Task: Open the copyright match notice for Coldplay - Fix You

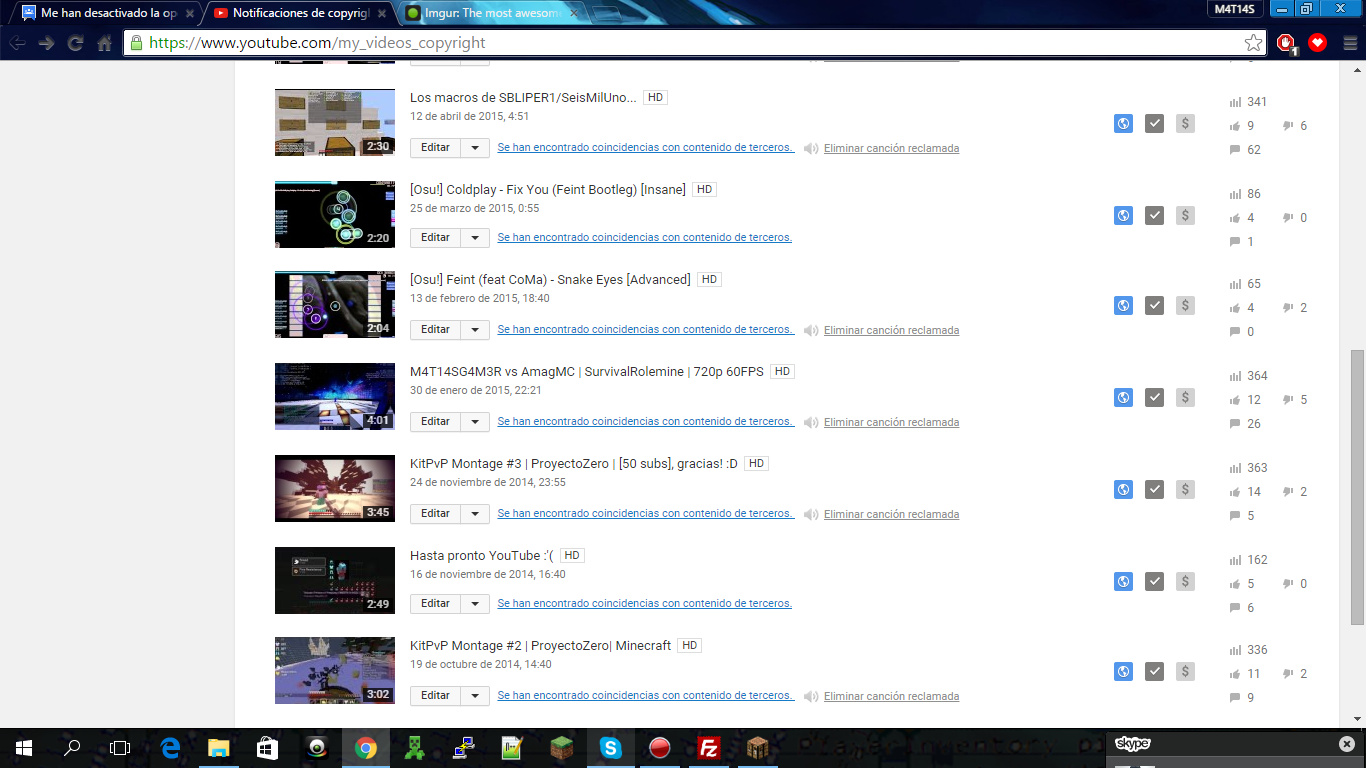Action: [645, 238]
